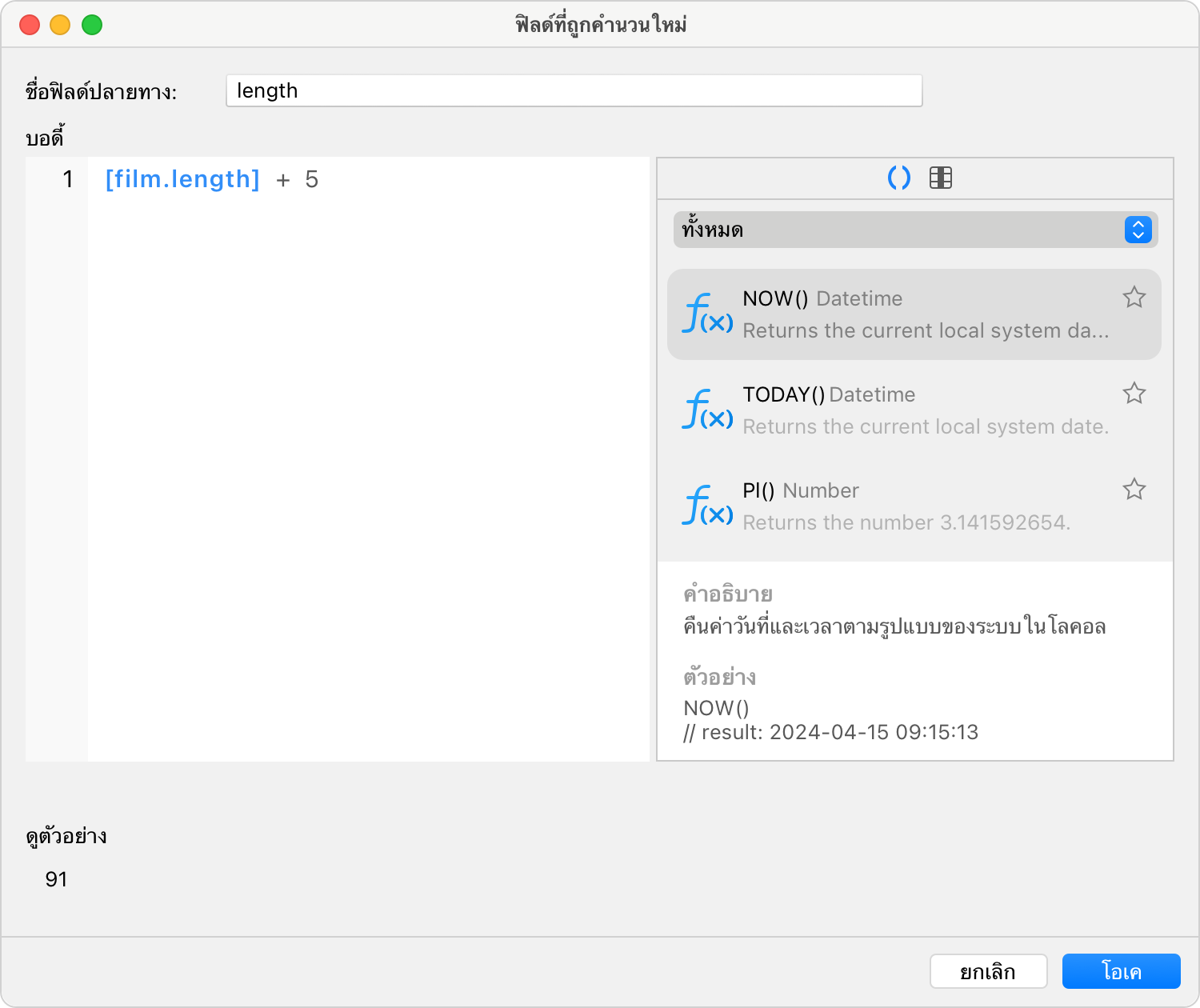Select the TODAY() Datetime function entry
The height and width of the screenshot is (1008, 1200).
pyautogui.click(x=912, y=410)
